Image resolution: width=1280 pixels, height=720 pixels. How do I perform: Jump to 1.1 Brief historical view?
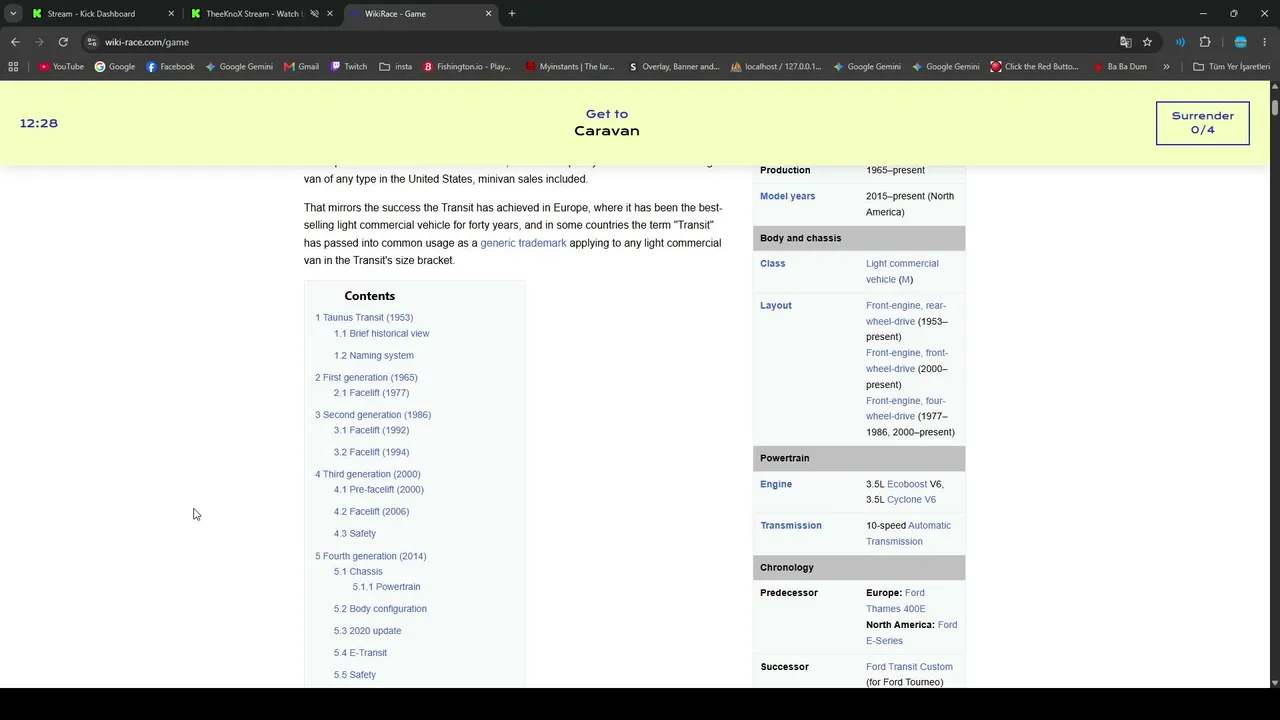(x=381, y=334)
